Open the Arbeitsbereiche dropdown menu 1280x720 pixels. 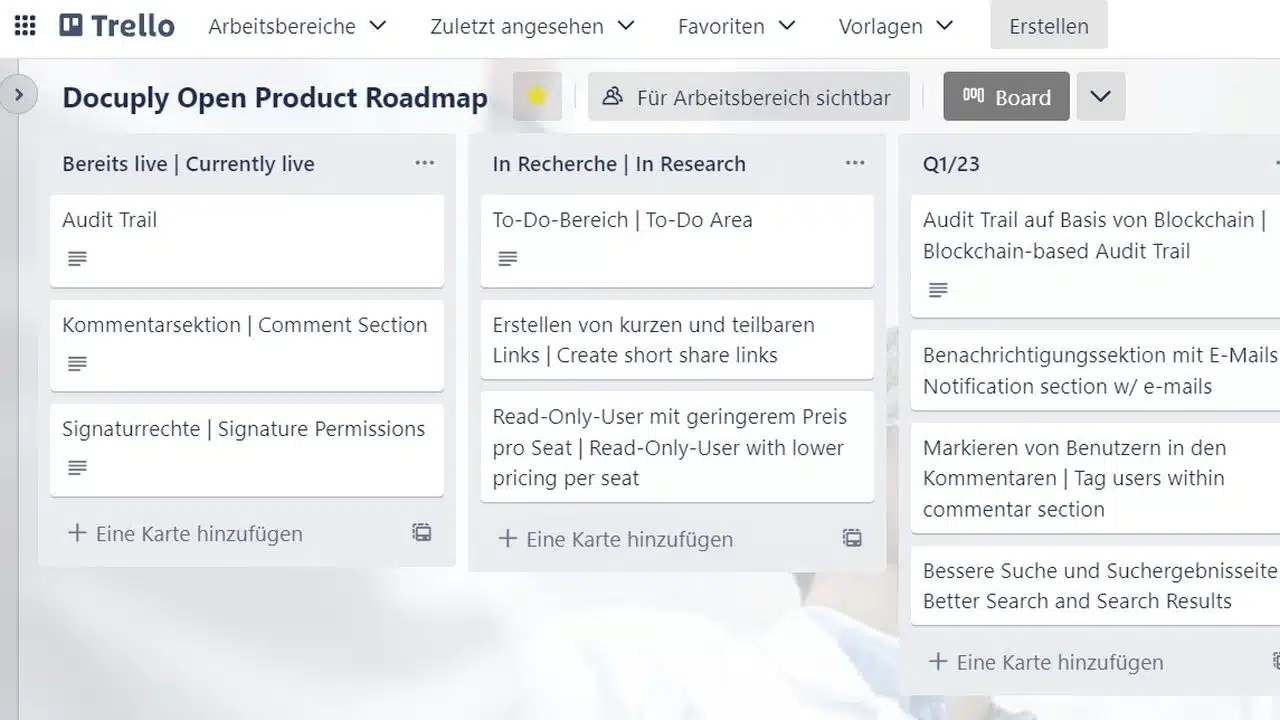click(297, 26)
